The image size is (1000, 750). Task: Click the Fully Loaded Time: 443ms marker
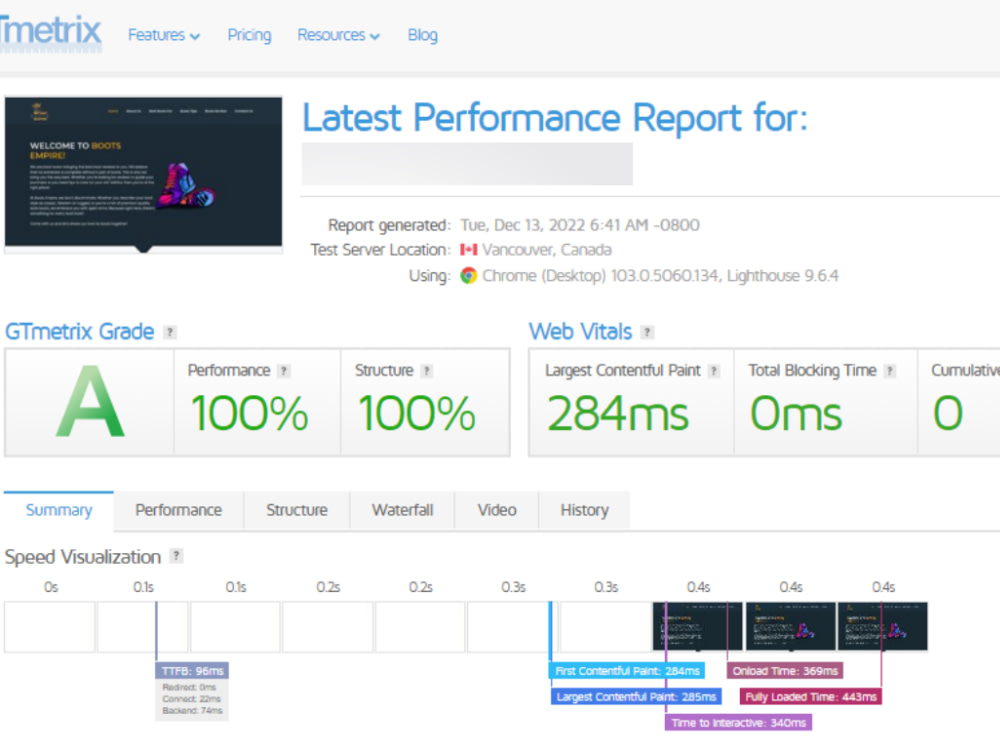(x=811, y=696)
